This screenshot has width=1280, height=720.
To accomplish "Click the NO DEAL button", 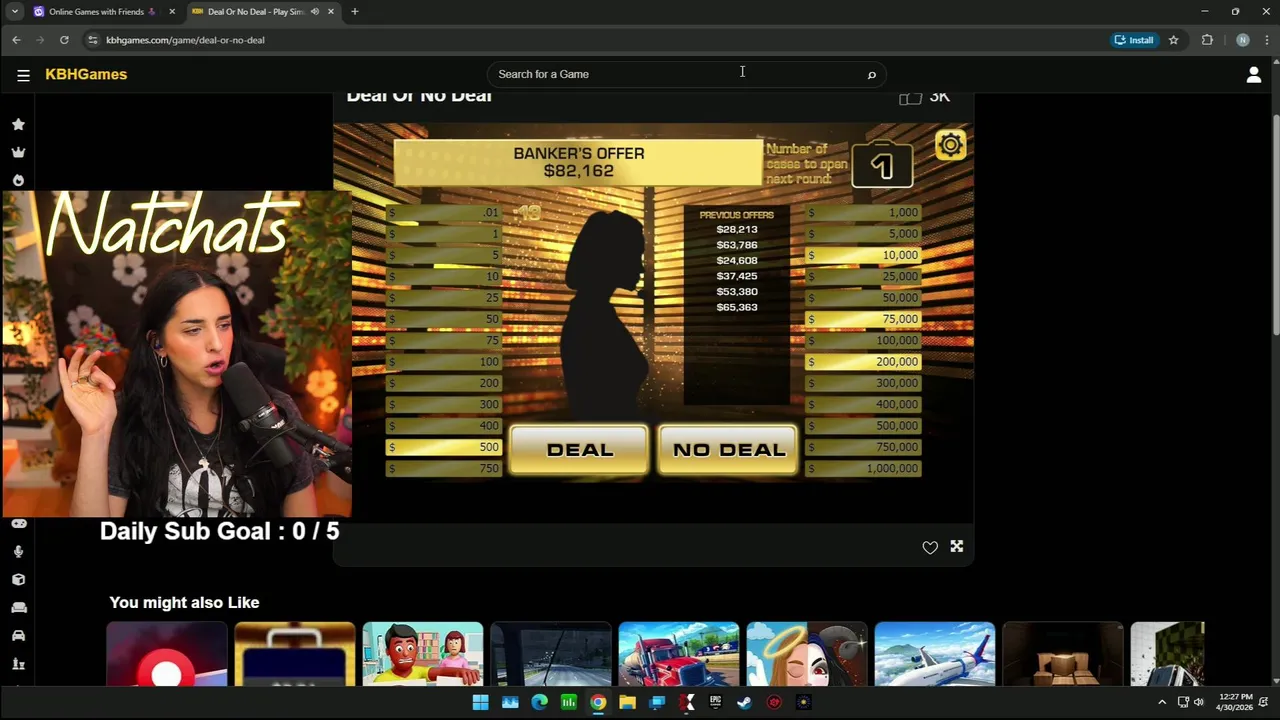I will [728, 450].
